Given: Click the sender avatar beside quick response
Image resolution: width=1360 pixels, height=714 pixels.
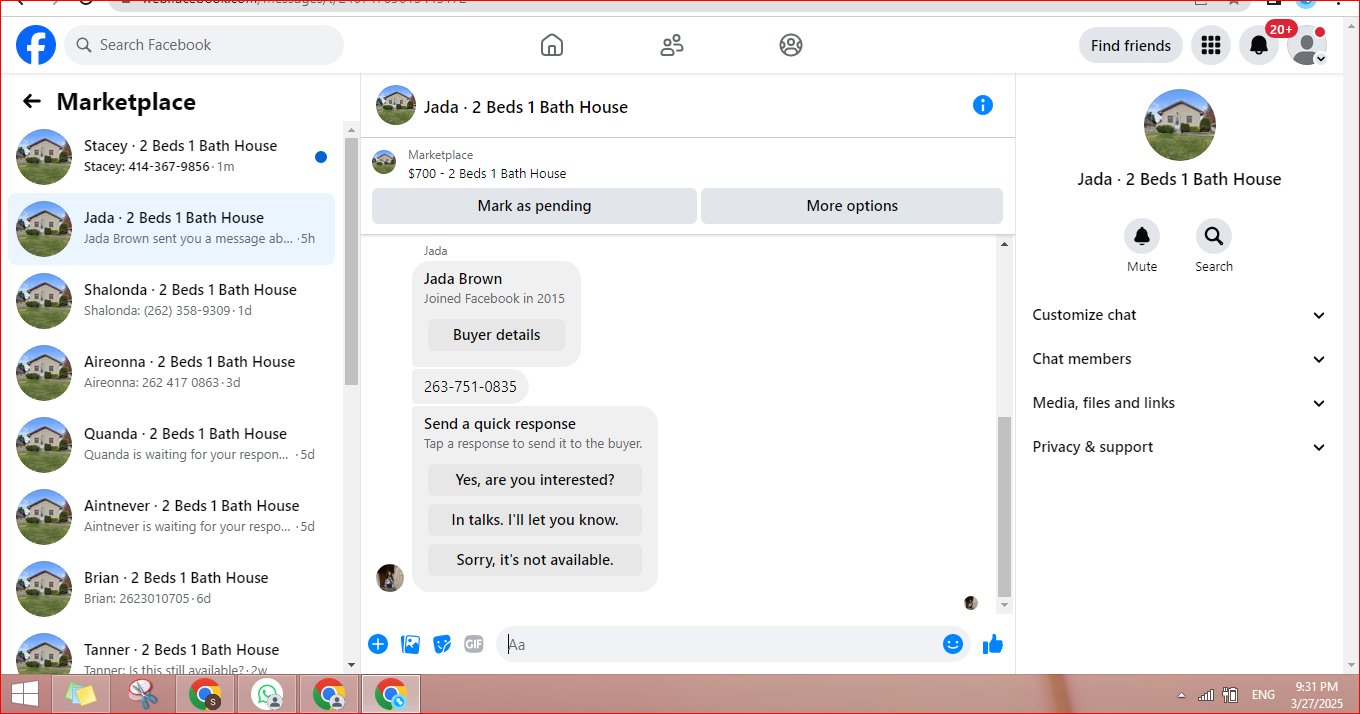Looking at the screenshot, I should 390,577.
